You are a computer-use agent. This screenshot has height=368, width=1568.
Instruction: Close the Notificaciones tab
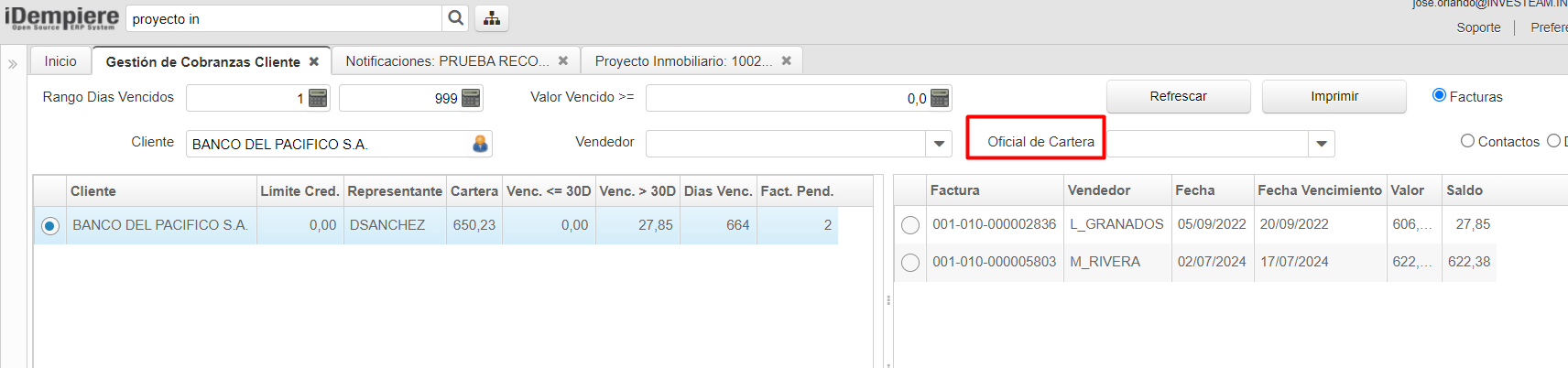[x=563, y=61]
